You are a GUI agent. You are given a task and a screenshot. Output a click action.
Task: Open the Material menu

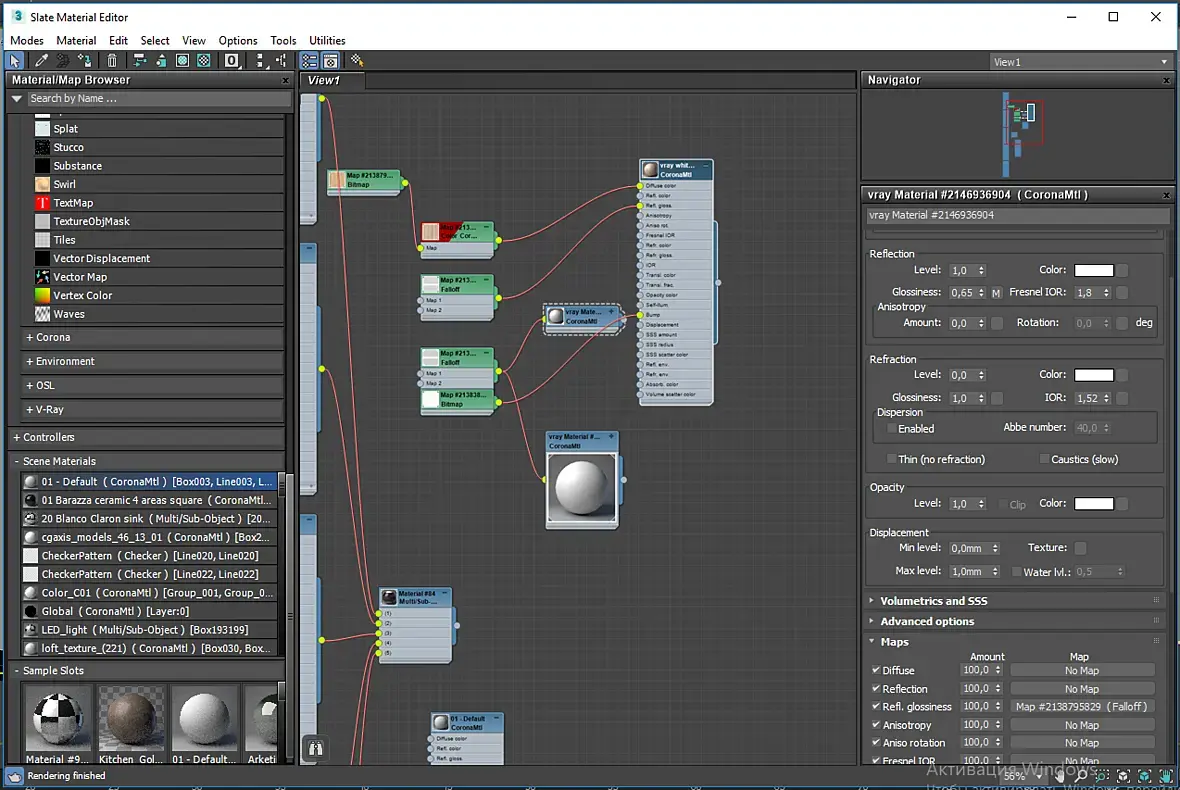76,41
